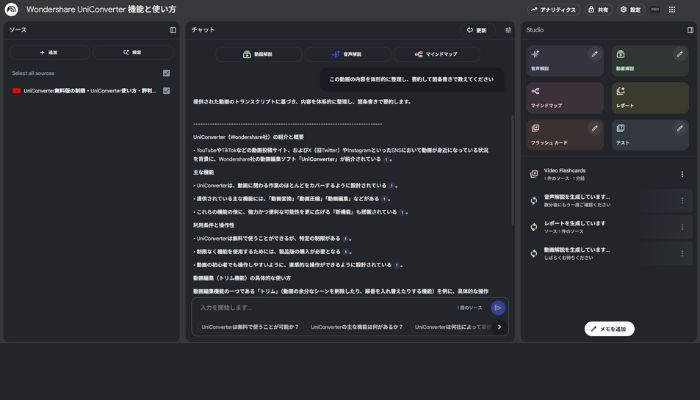Open more menu for 動画解説を生成しています
700x400 pixels.
coord(682,254)
